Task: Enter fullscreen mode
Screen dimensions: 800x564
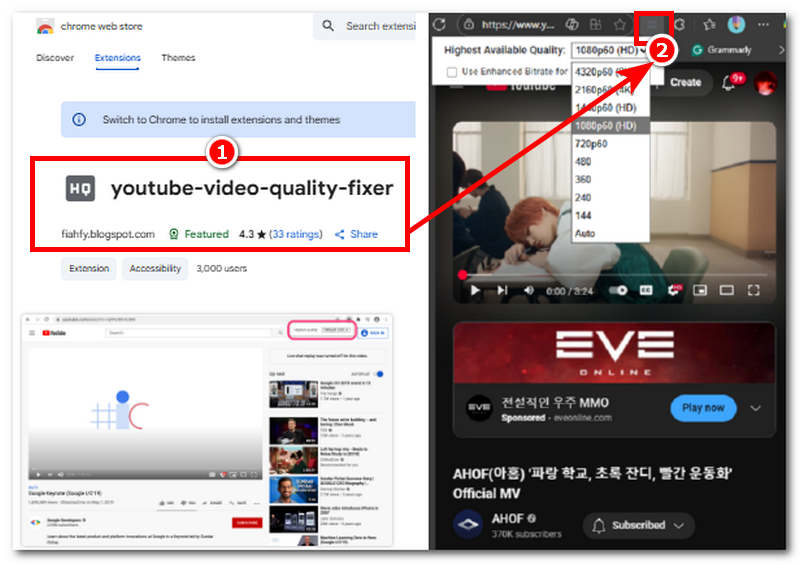Action: coord(753,290)
